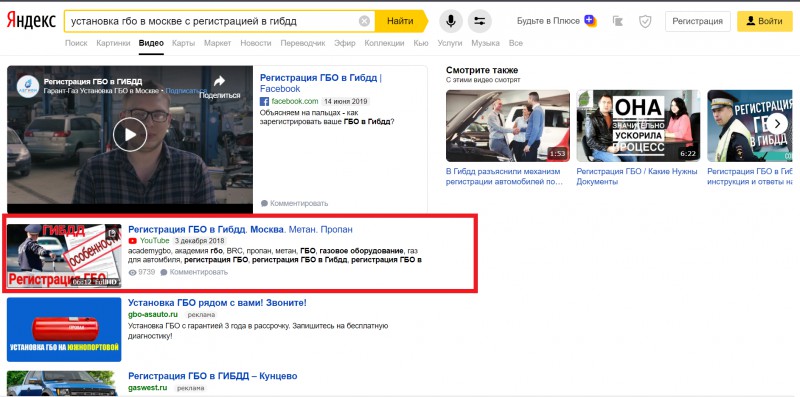Viewport: 800px width, 397px height.
Task: Click the YouTube source label
Action: coord(155,240)
